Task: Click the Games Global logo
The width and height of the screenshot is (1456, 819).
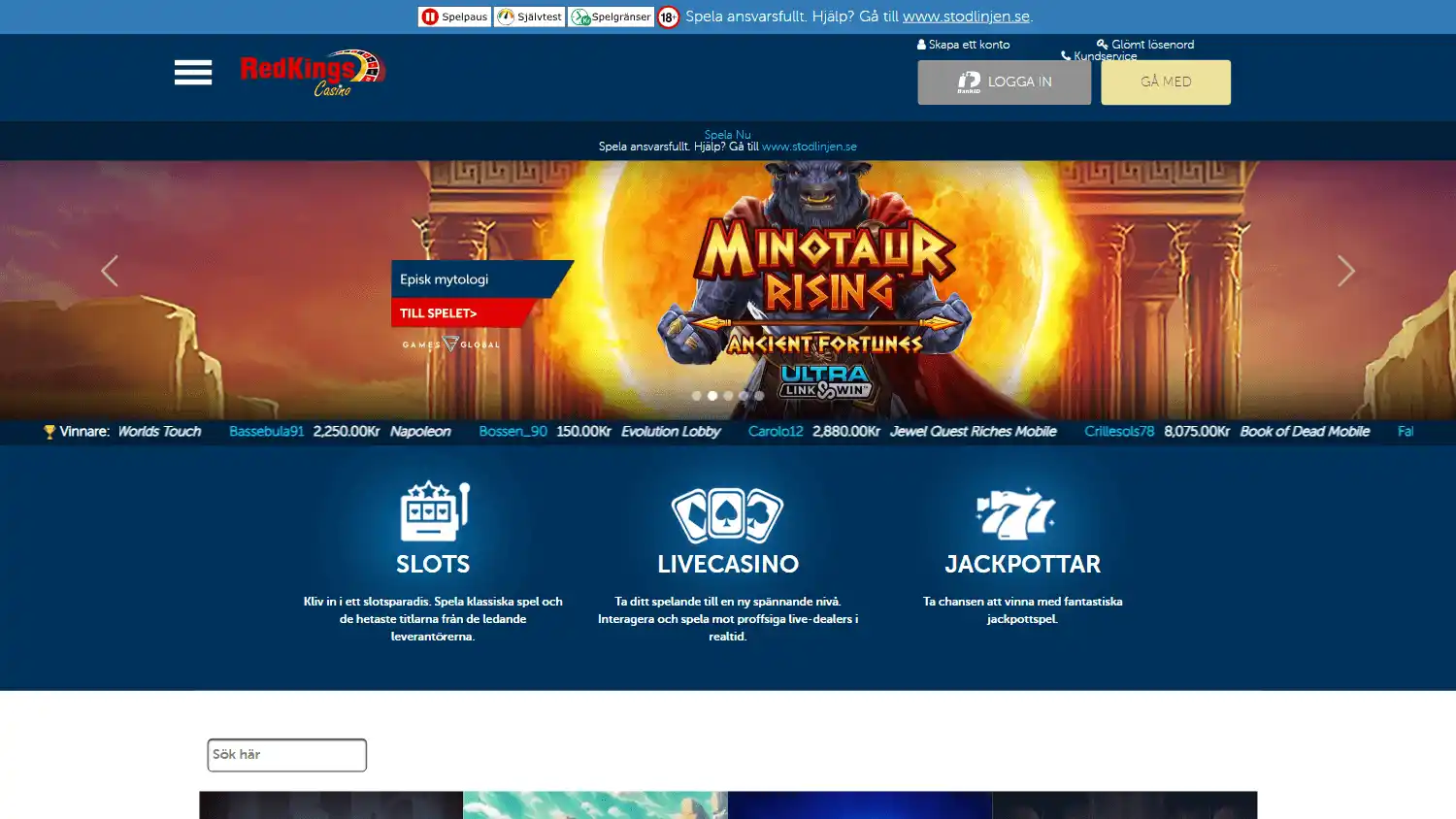Action: [x=451, y=344]
